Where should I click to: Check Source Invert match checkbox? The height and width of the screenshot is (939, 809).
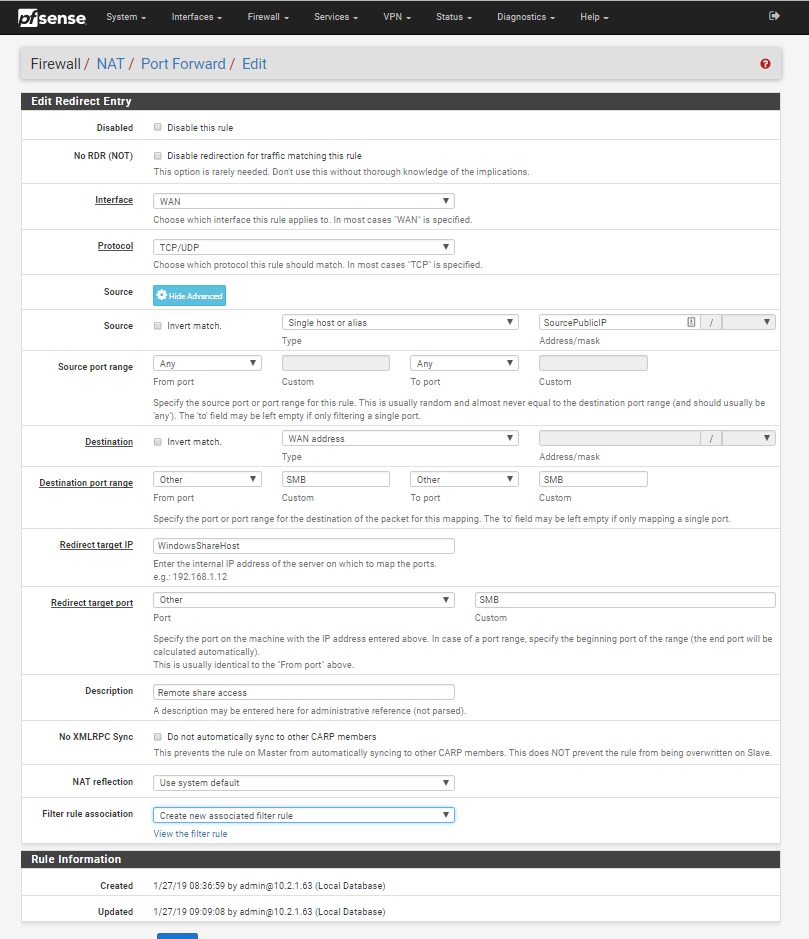[x=158, y=326]
